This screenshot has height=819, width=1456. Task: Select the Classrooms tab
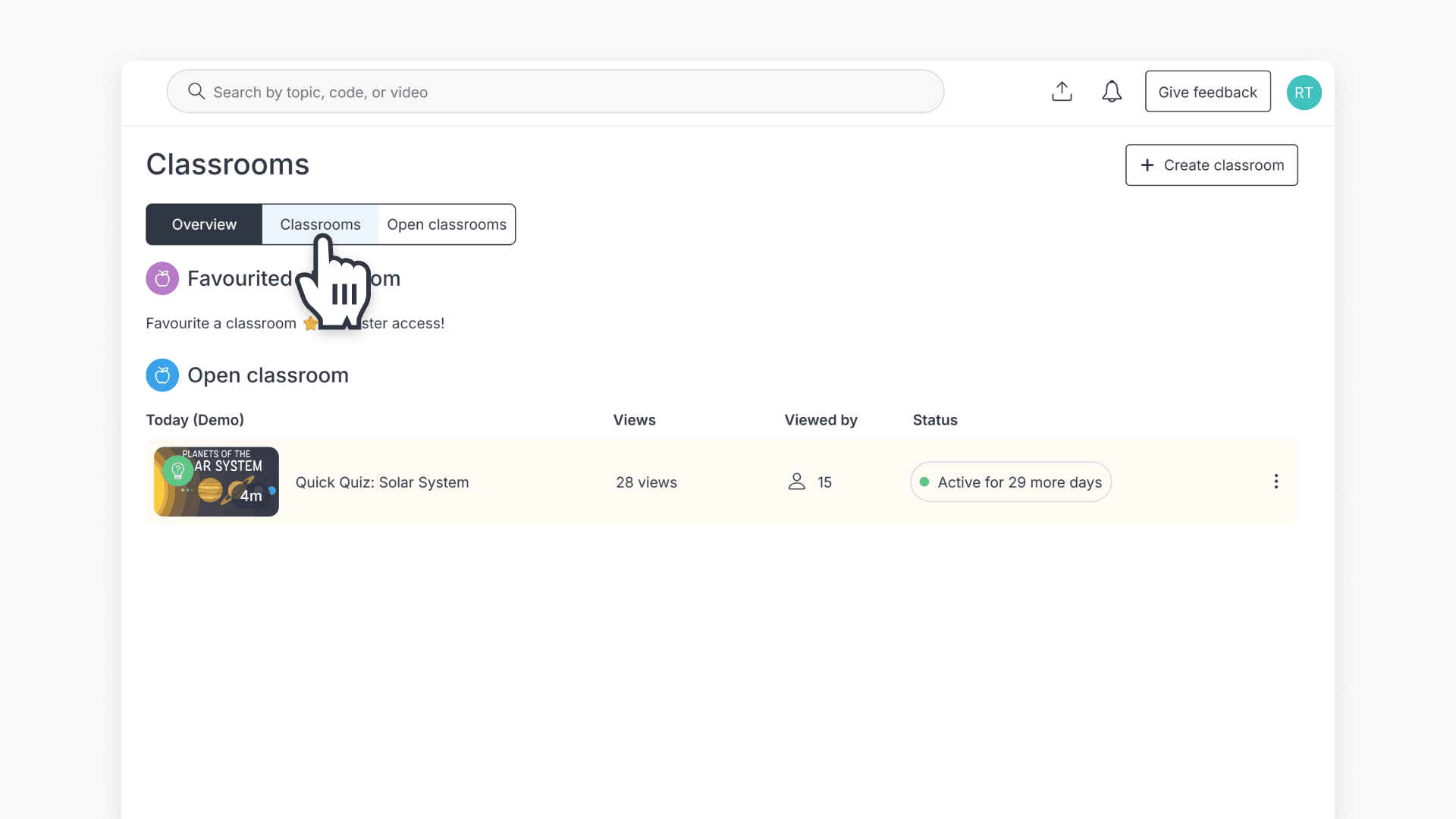pos(320,224)
